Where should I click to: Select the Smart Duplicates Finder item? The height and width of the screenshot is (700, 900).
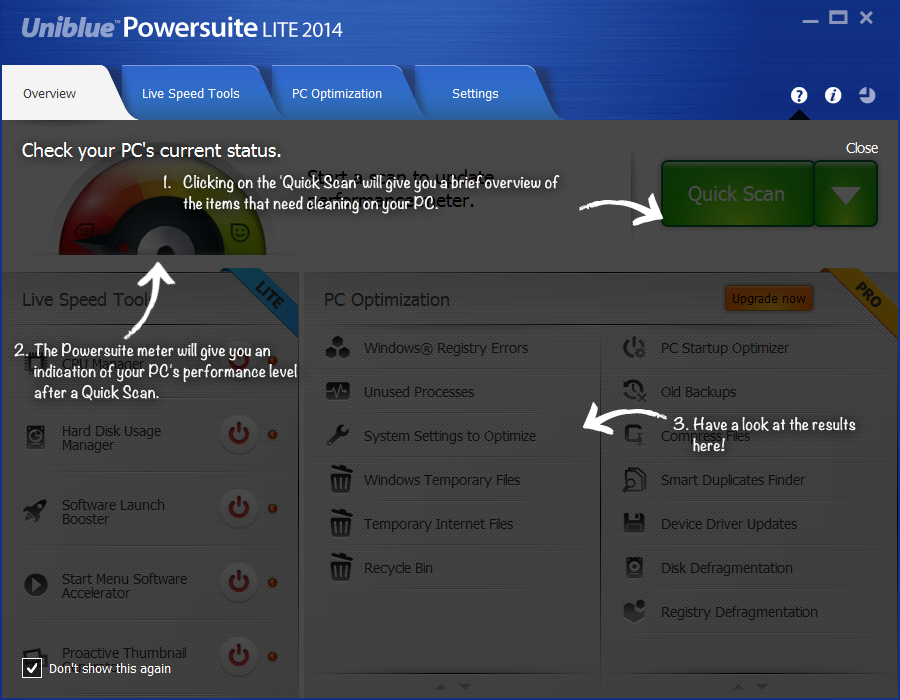(x=733, y=480)
